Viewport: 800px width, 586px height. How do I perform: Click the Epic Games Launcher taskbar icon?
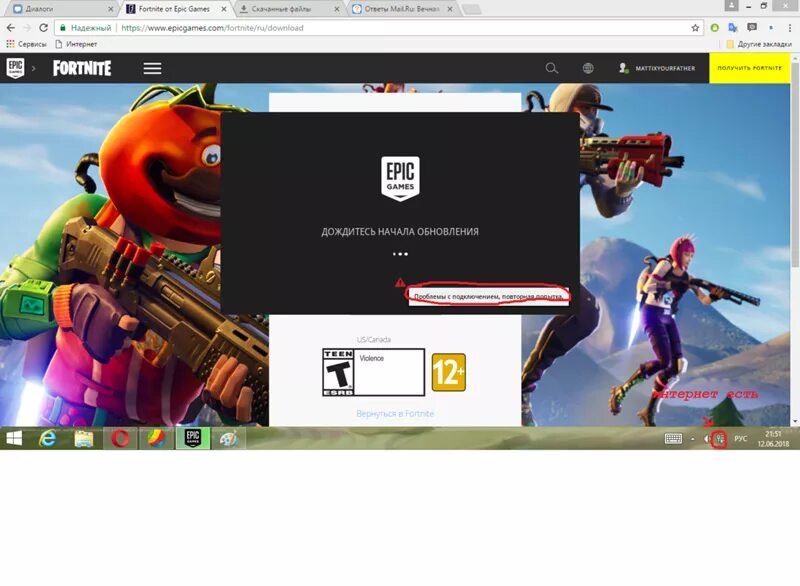(x=192, y=438)
